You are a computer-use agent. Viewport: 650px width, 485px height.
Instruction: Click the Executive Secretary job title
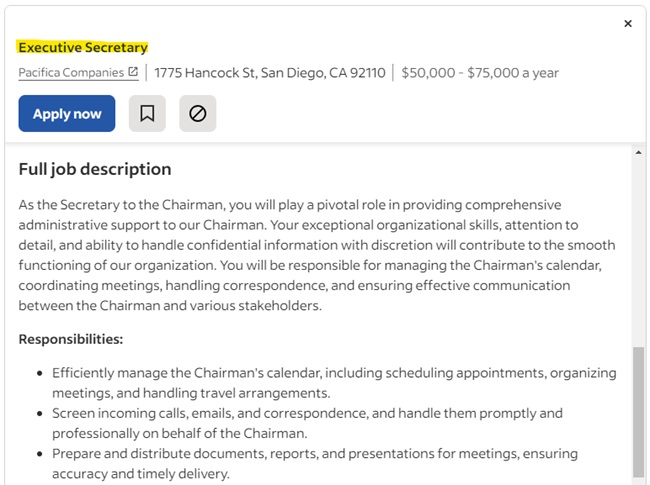83,47
